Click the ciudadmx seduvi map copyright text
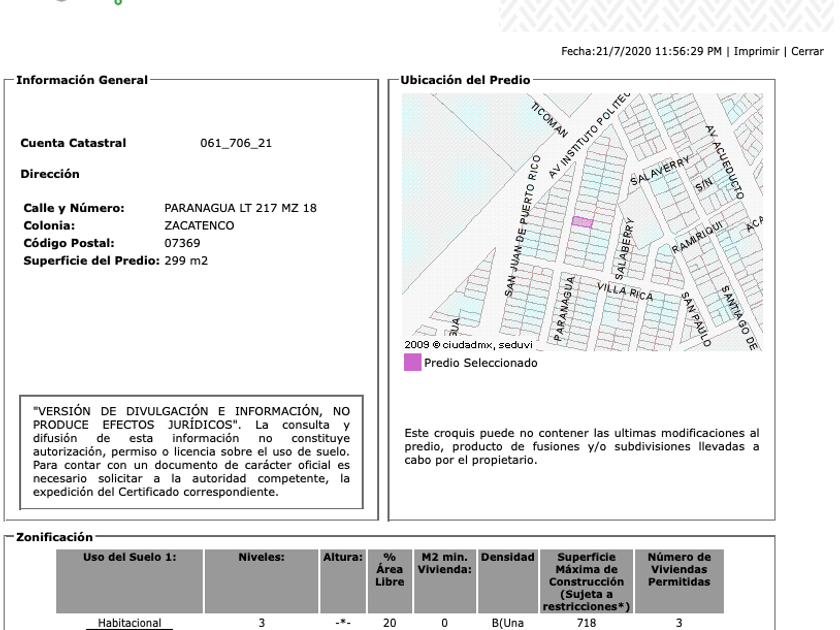This screenshot has width=840, height=630. tap(468, 344)
